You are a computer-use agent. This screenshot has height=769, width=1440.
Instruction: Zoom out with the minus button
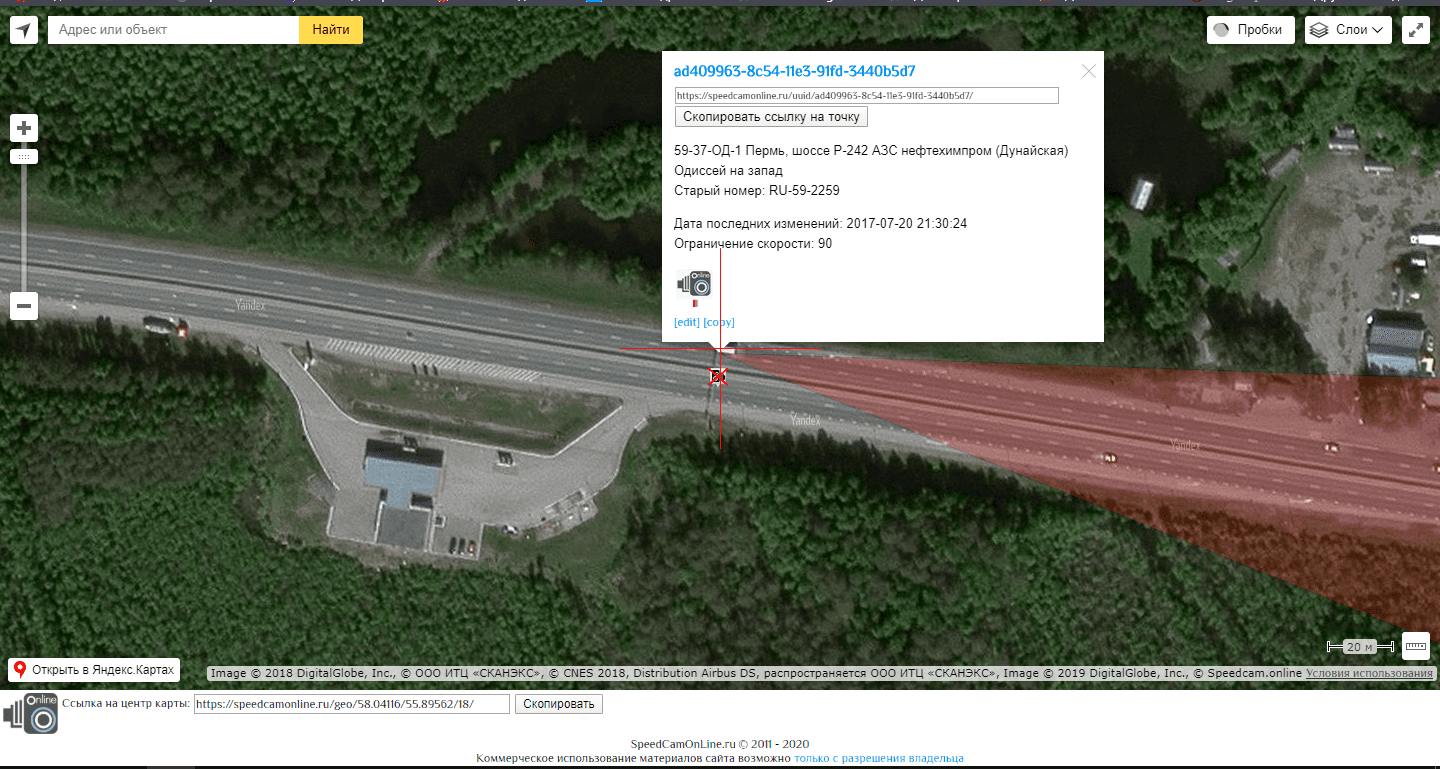pos(24,306)
